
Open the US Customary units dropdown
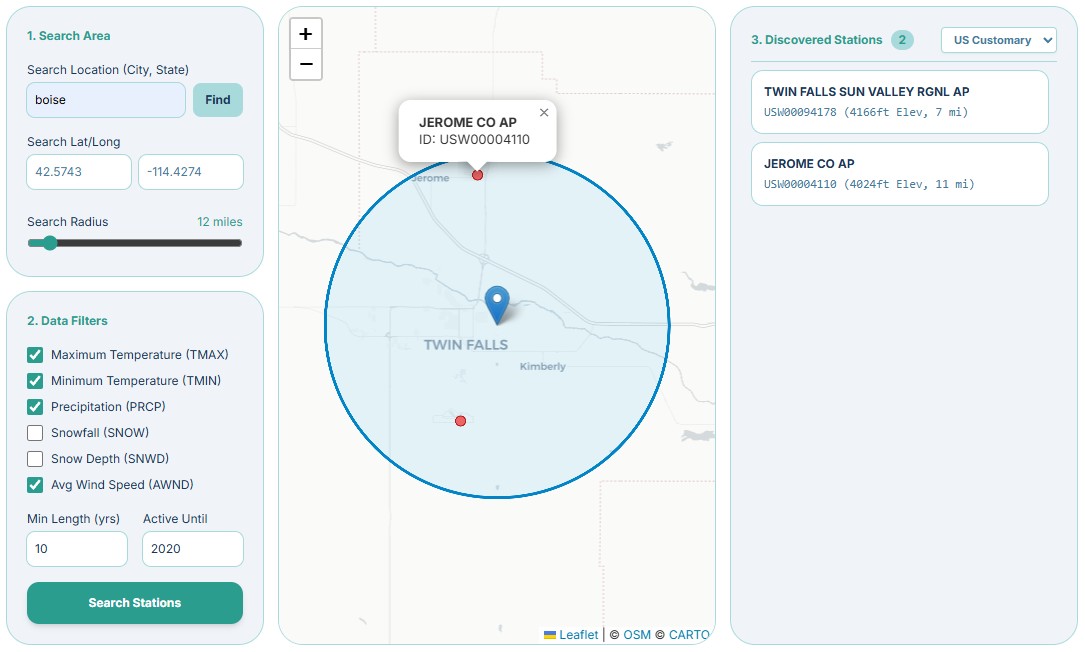point(998,40)
